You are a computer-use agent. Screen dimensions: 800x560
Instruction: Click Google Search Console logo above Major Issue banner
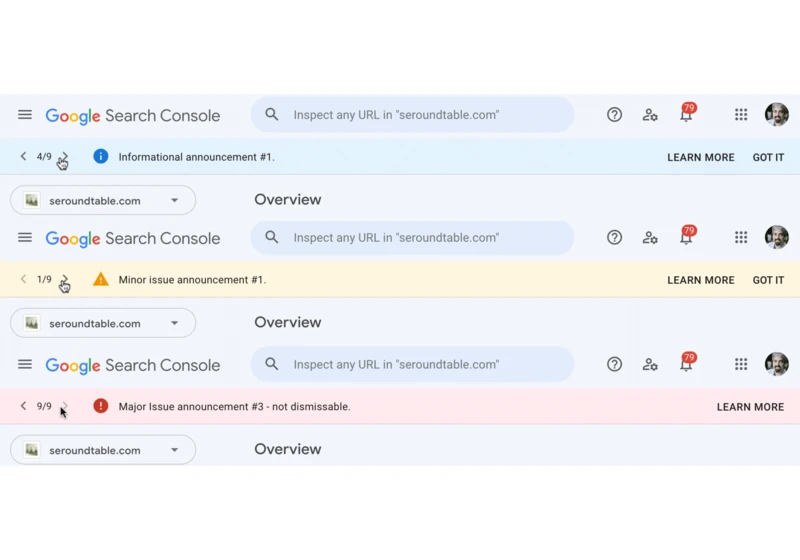[133, 365]
